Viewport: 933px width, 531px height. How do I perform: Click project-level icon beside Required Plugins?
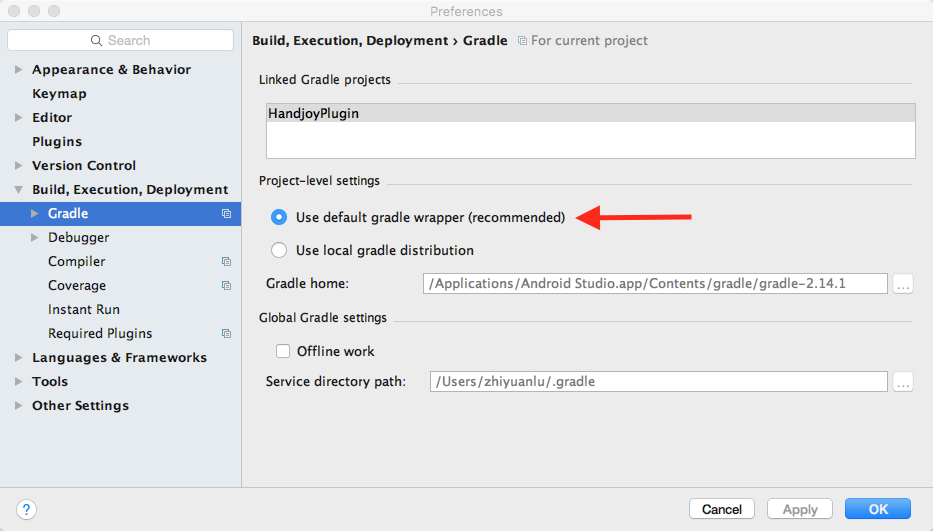(x=226, y=334)
